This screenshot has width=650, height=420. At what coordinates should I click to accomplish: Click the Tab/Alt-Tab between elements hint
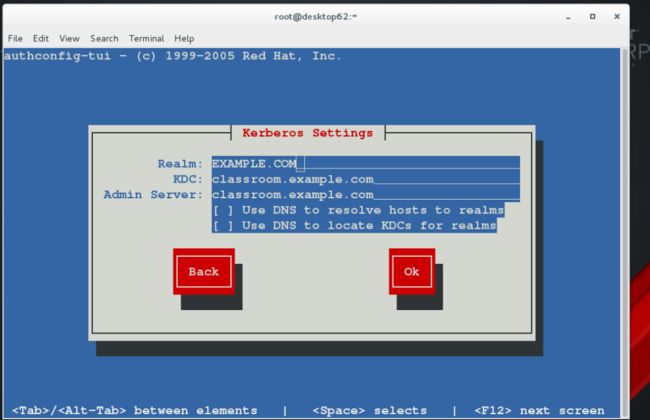[x=134, y=410]
